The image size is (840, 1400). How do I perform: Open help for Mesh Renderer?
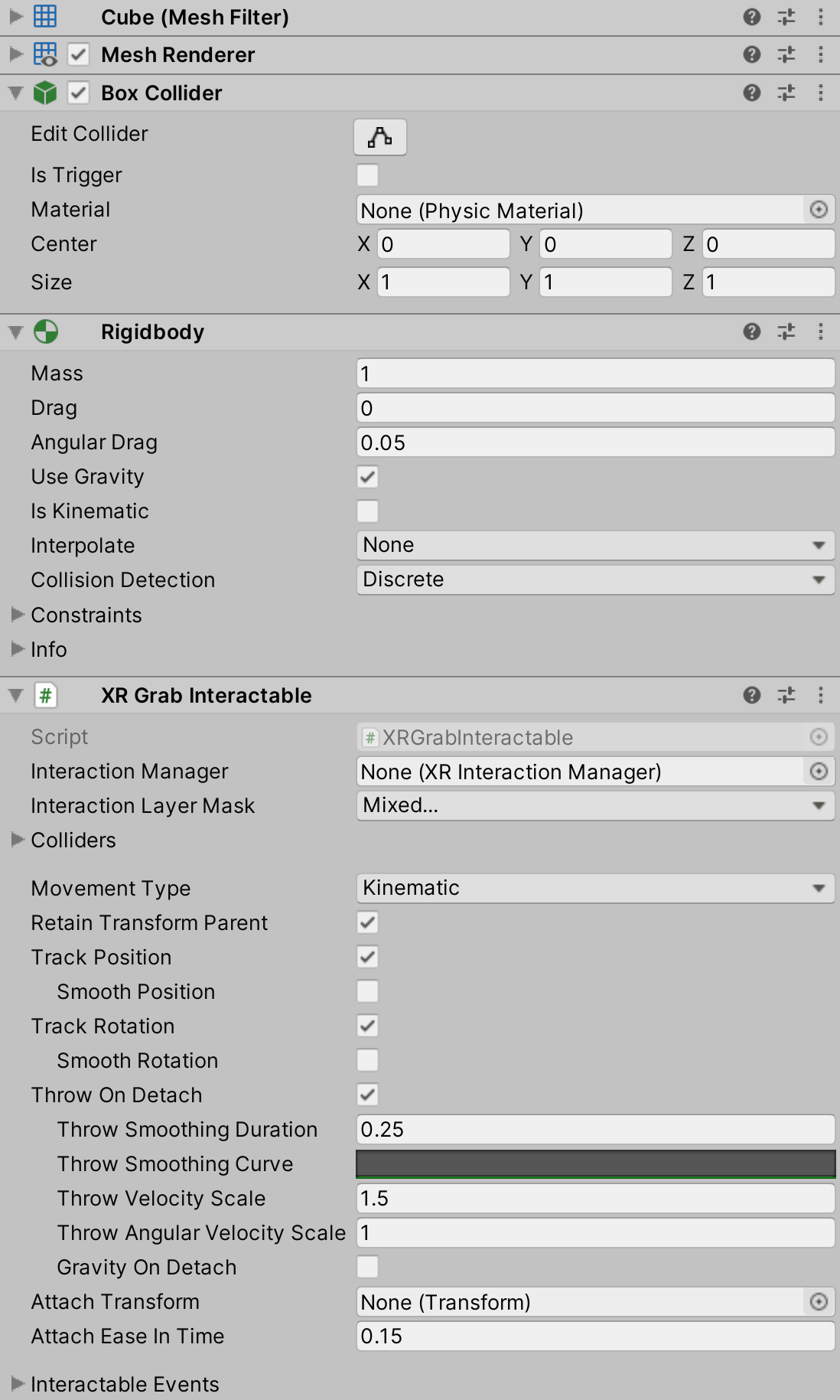(x=752, y=54)
